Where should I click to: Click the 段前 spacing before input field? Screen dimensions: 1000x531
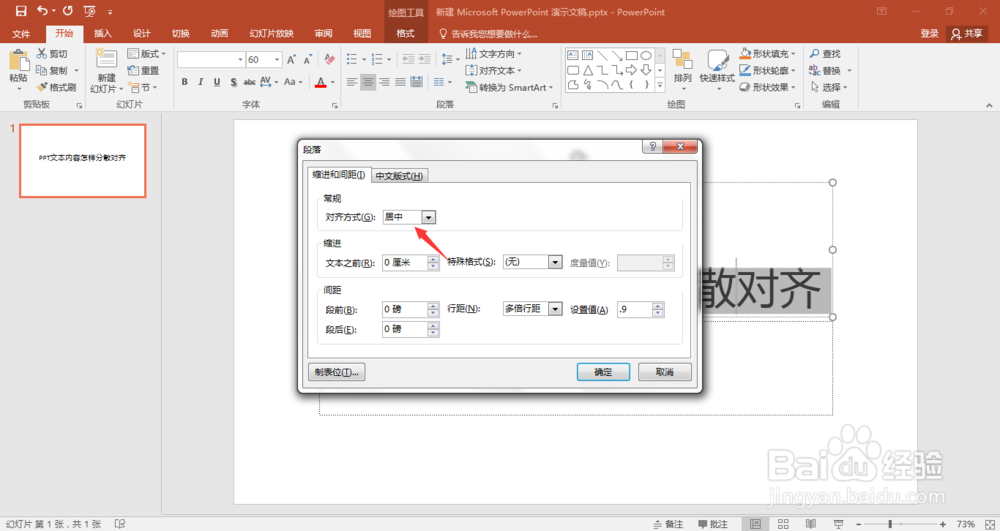[405, 310]
